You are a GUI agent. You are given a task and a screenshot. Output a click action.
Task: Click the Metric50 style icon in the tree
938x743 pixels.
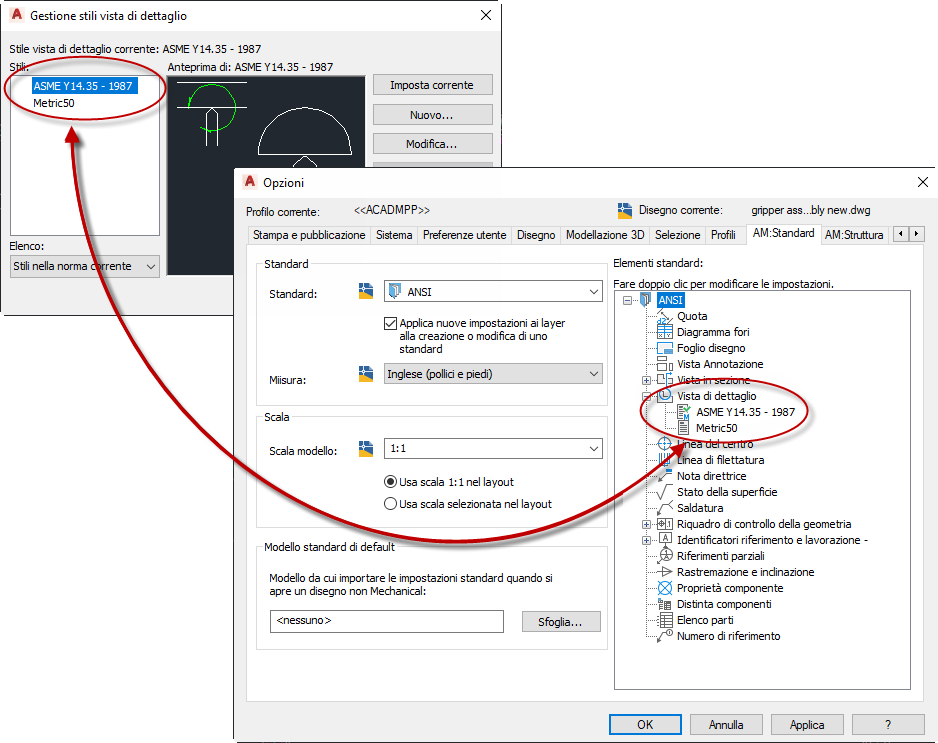(684, 428)
